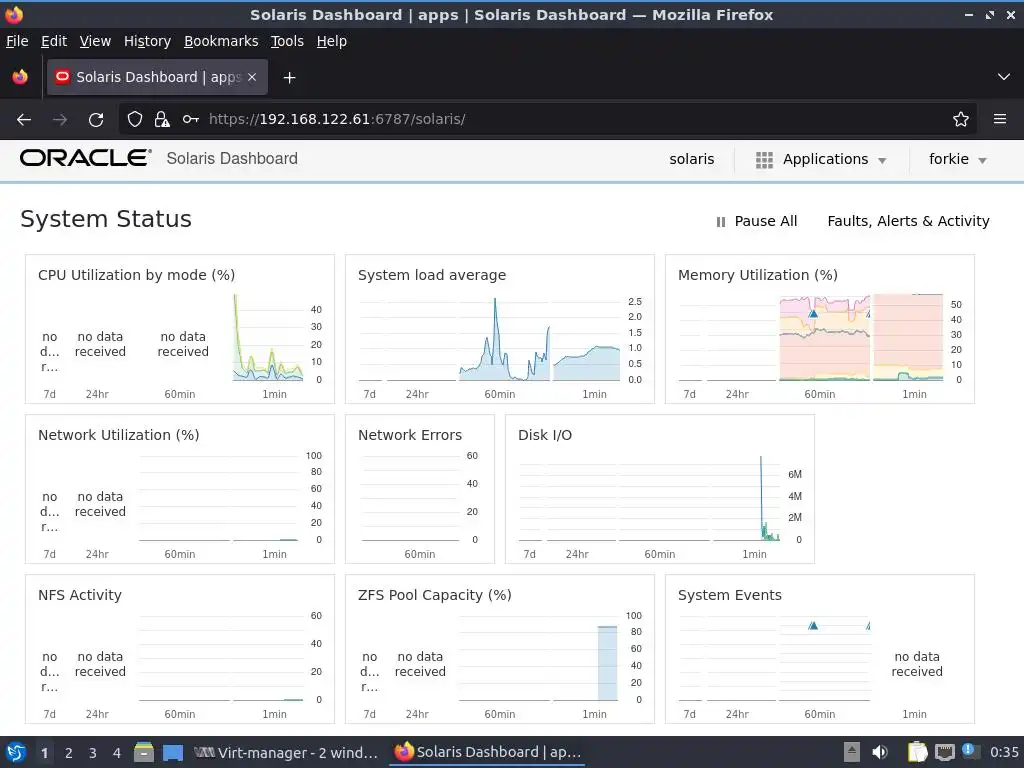Click the removable media tray icon
Image resolution: width=1024 pixels, height=768 pixels.
[x=852, y=752]
